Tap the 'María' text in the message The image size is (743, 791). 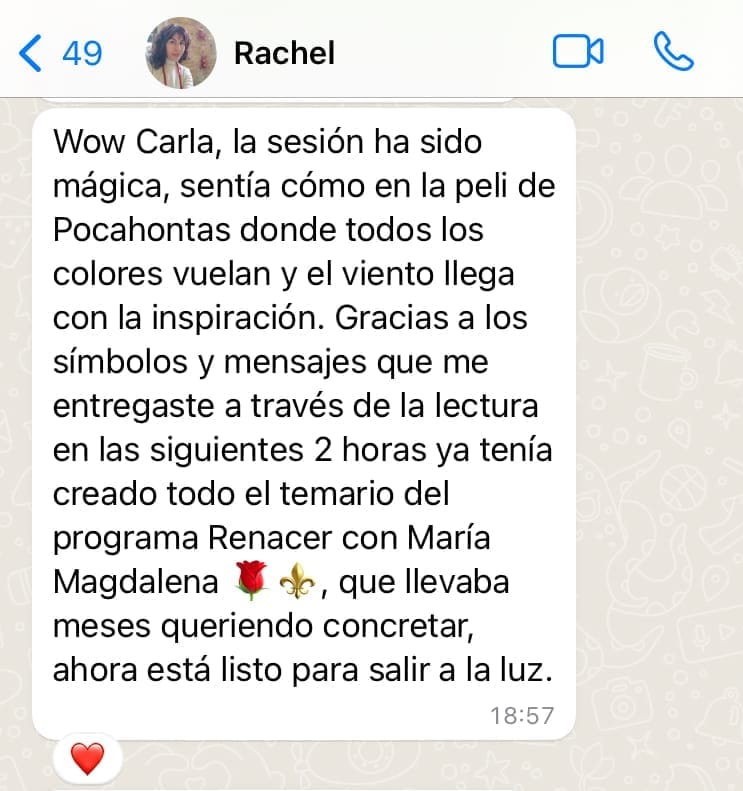click(x=448, y=538)
